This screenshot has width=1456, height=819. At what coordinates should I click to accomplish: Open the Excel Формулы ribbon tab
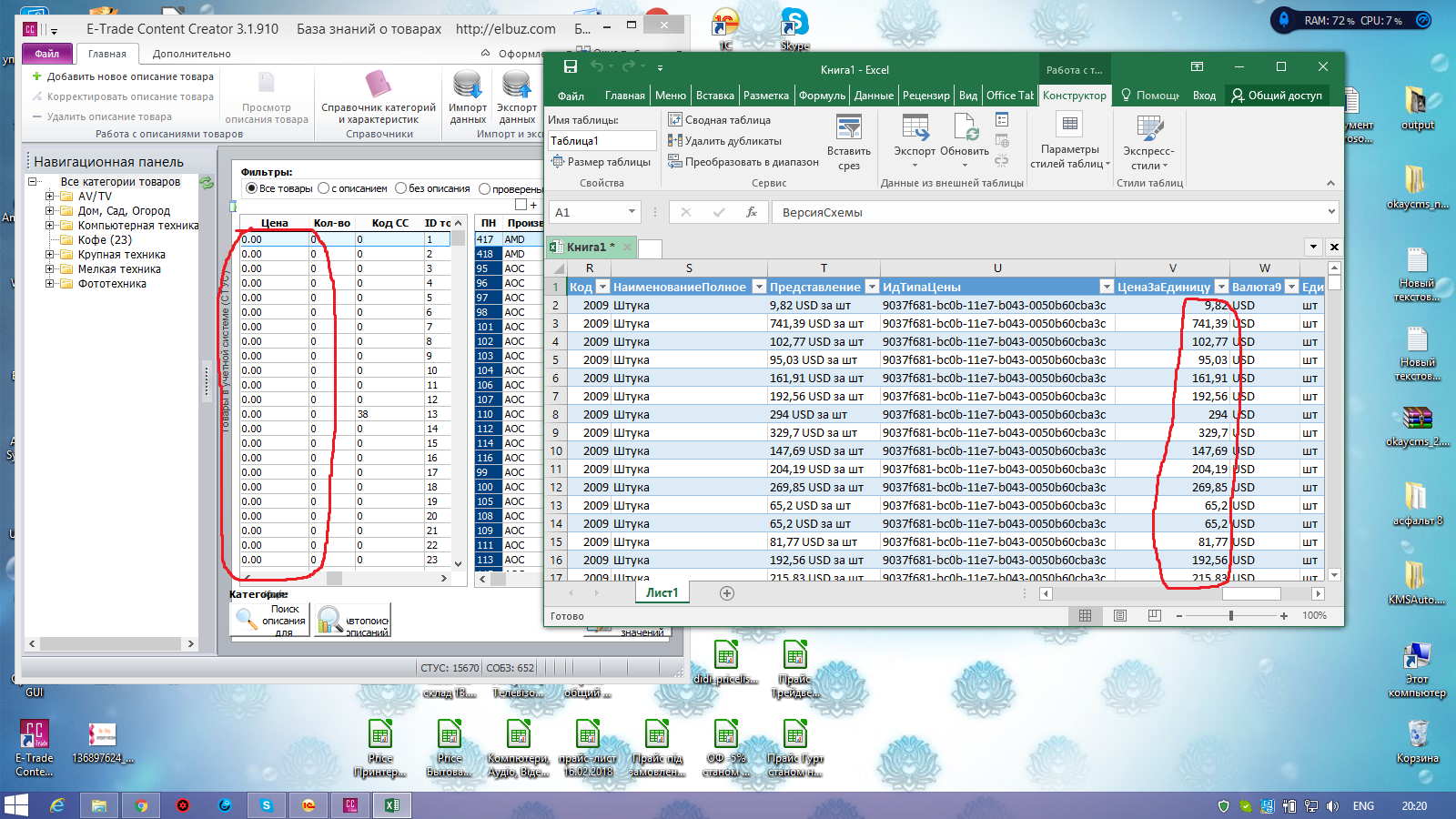pyautogui.click(x=822, y=96)
